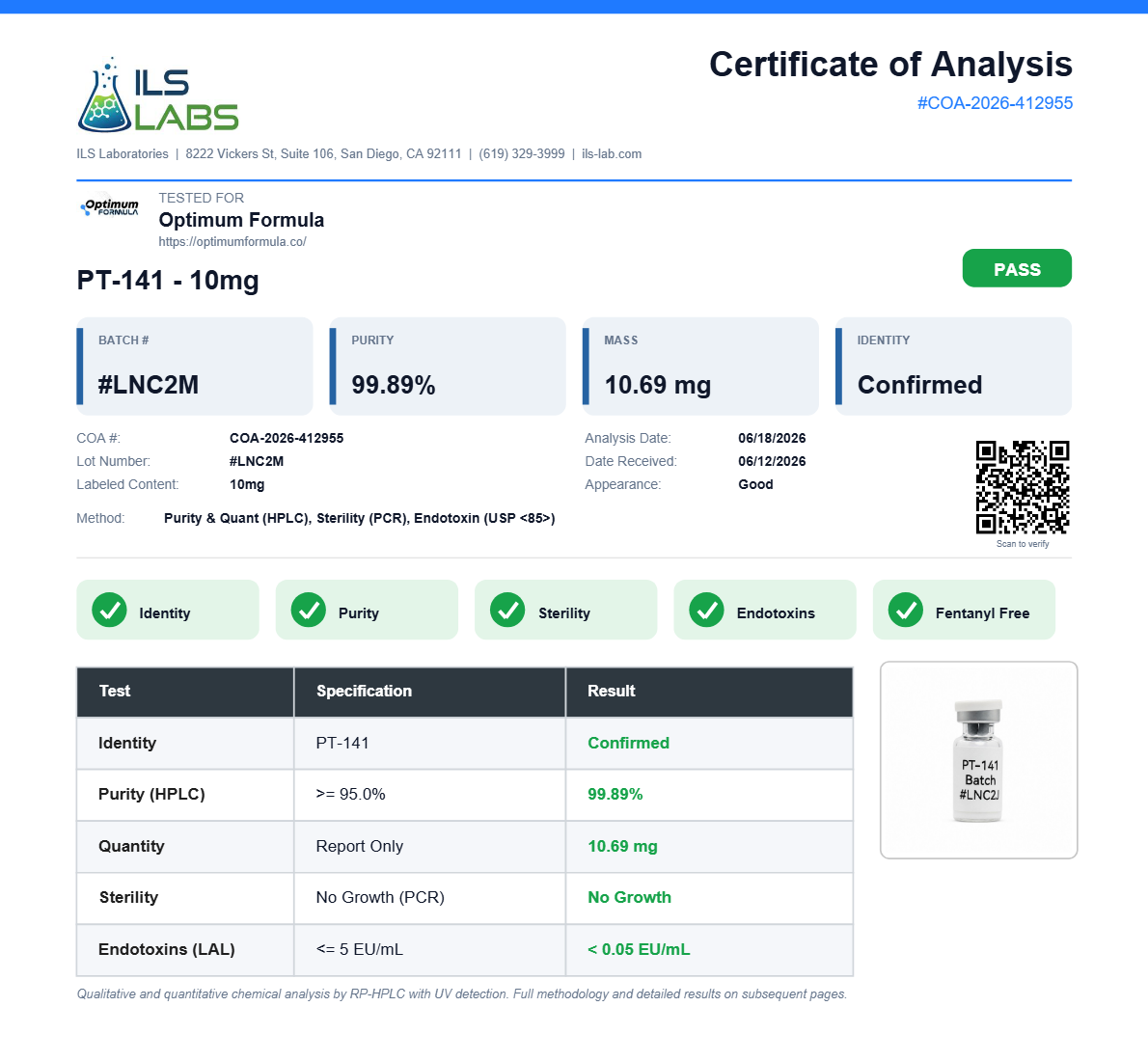
Task: Click the 'Optimum Formula' client name
Action: pos(241,220)
